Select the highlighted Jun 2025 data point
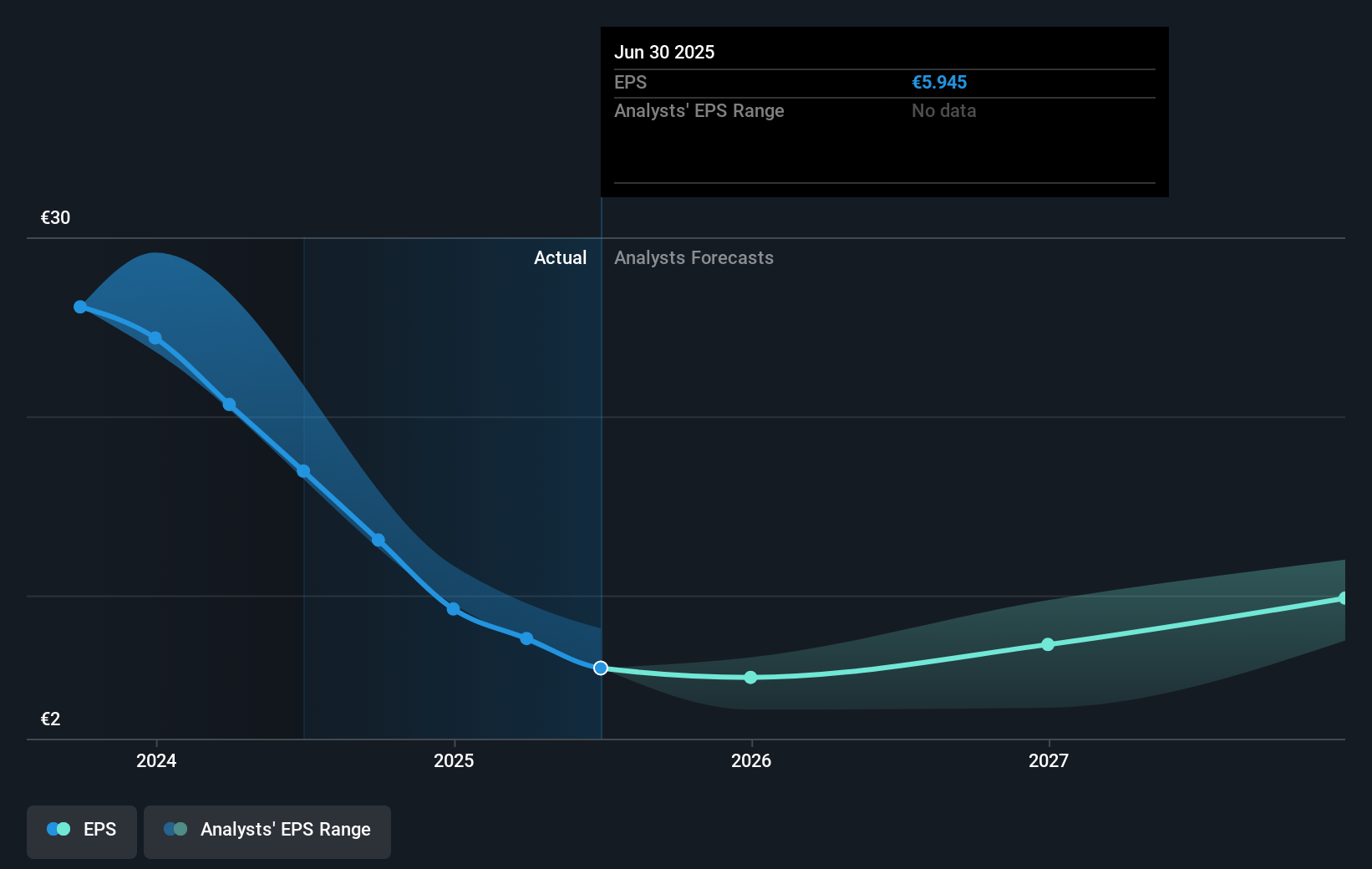This screenshot has height=869, width=1372. (x=600, y=668)
